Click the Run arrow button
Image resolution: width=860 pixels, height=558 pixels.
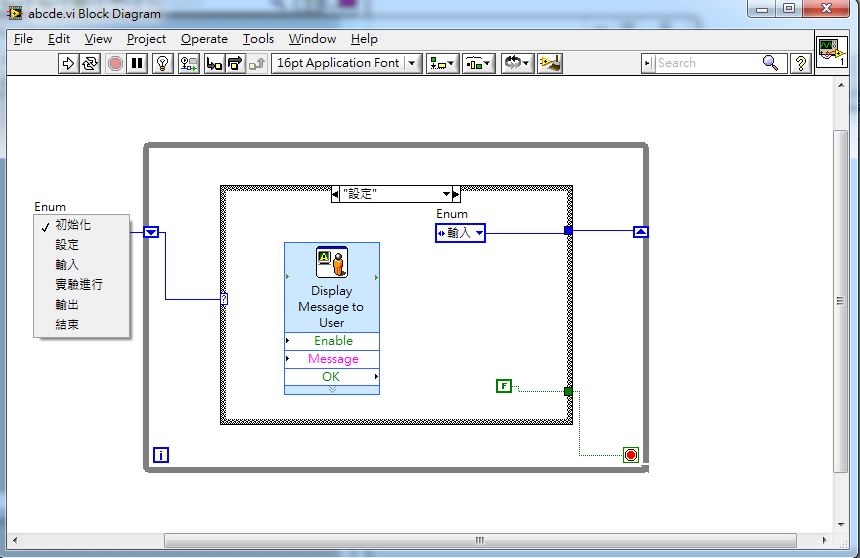pos(68,64)
